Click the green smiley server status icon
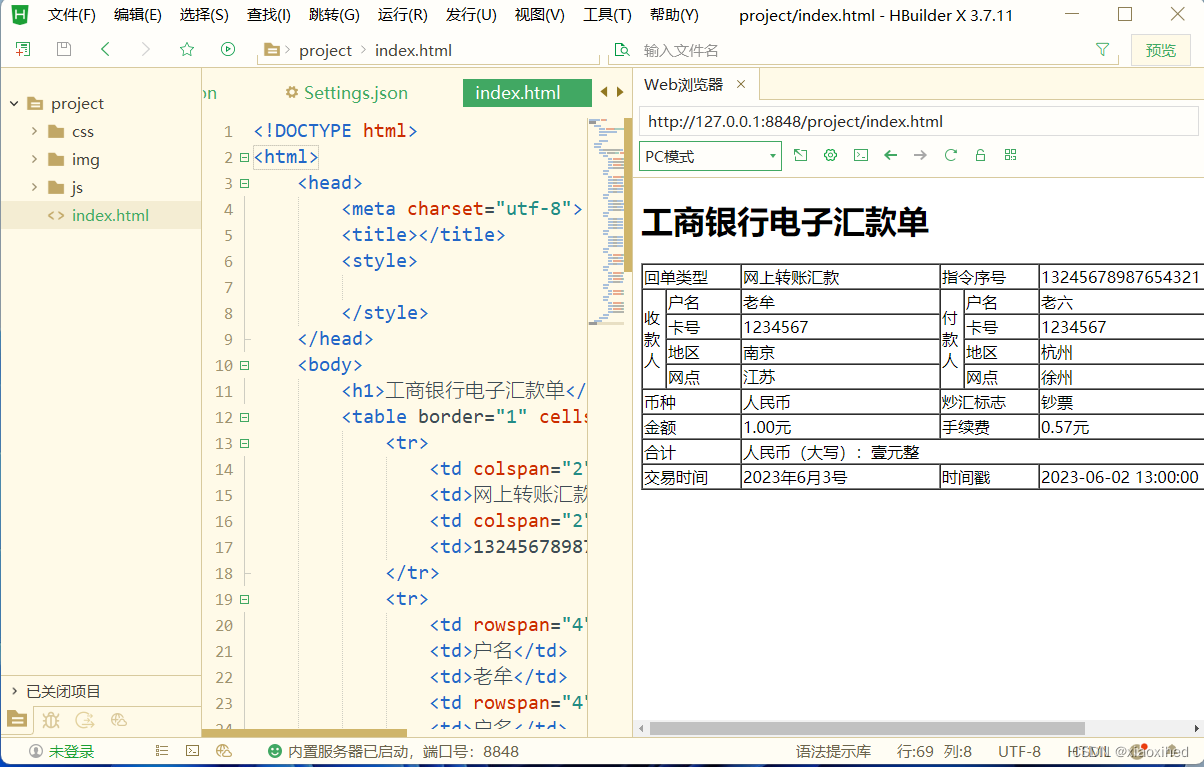1204x767 pixels. [x=275, y=751]
